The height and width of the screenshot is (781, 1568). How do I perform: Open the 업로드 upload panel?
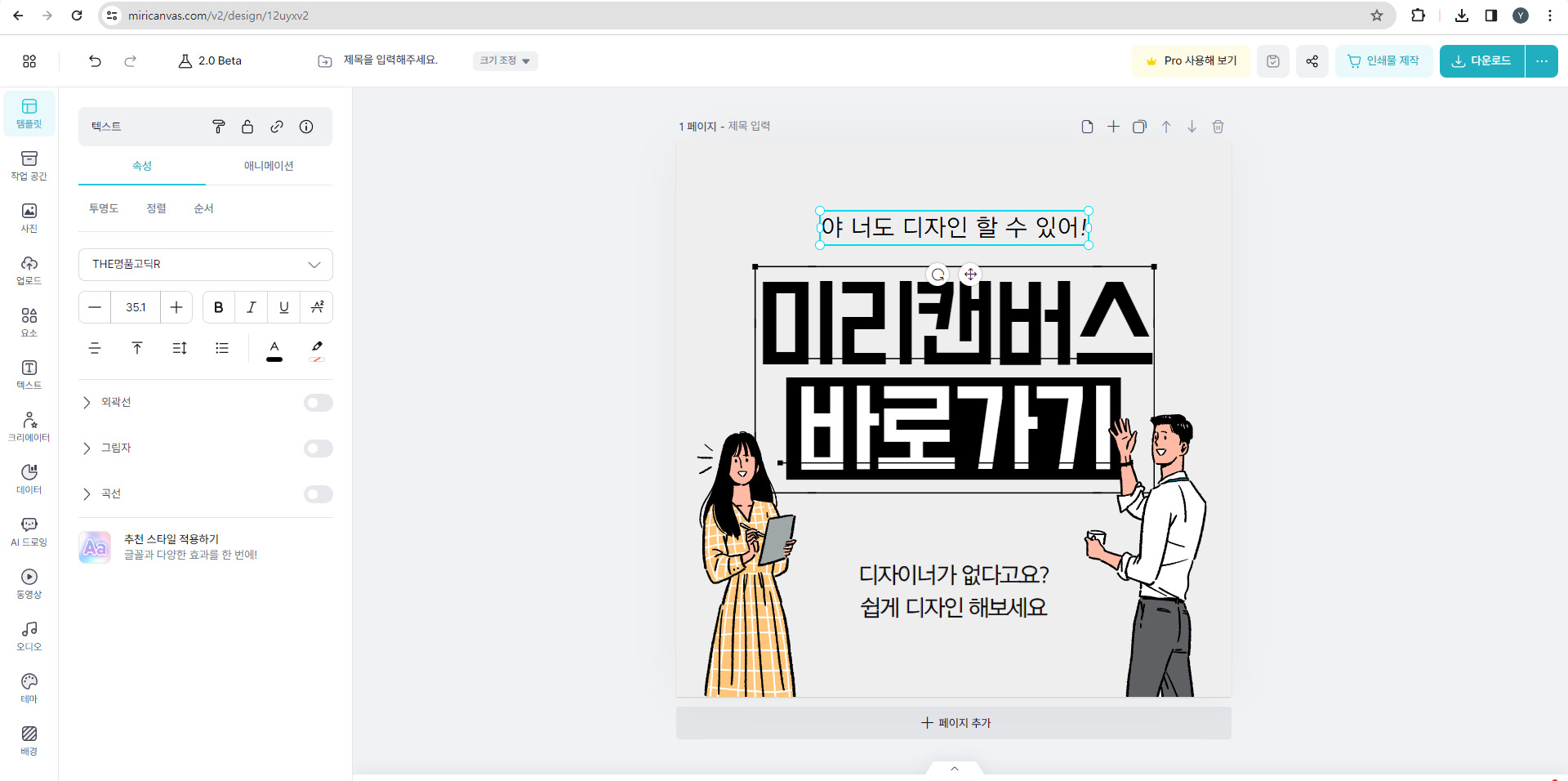pyautogui.click(x=29, y=270)
